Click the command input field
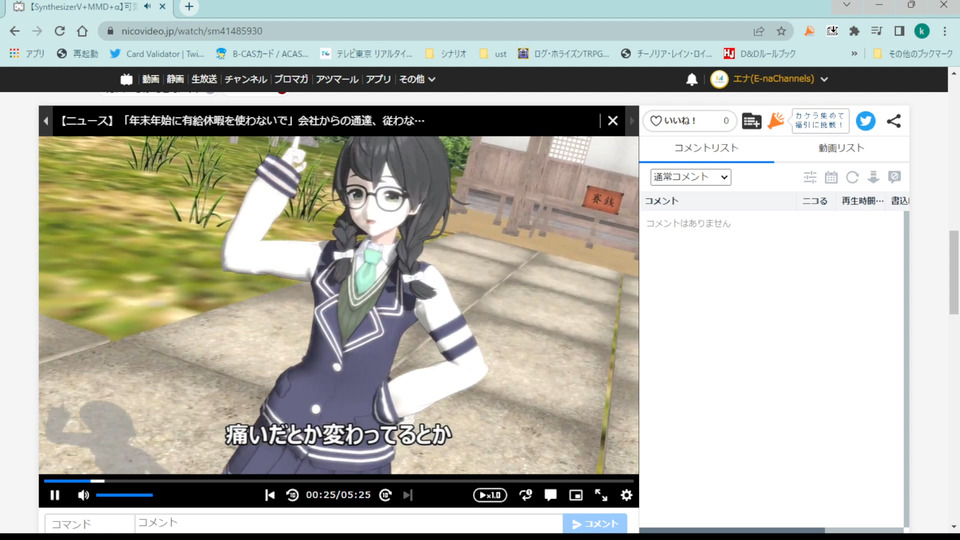 pyautogui.click(x=89, y=524)
